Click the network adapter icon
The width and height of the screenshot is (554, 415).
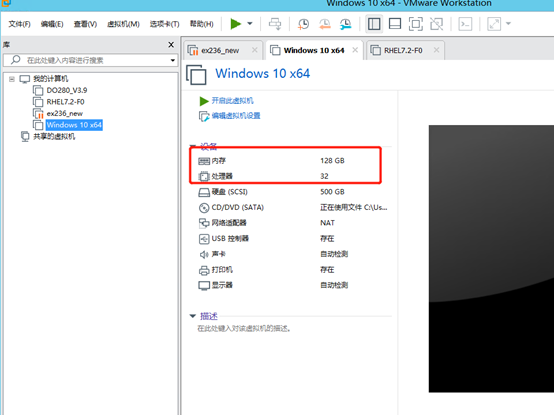204,223
